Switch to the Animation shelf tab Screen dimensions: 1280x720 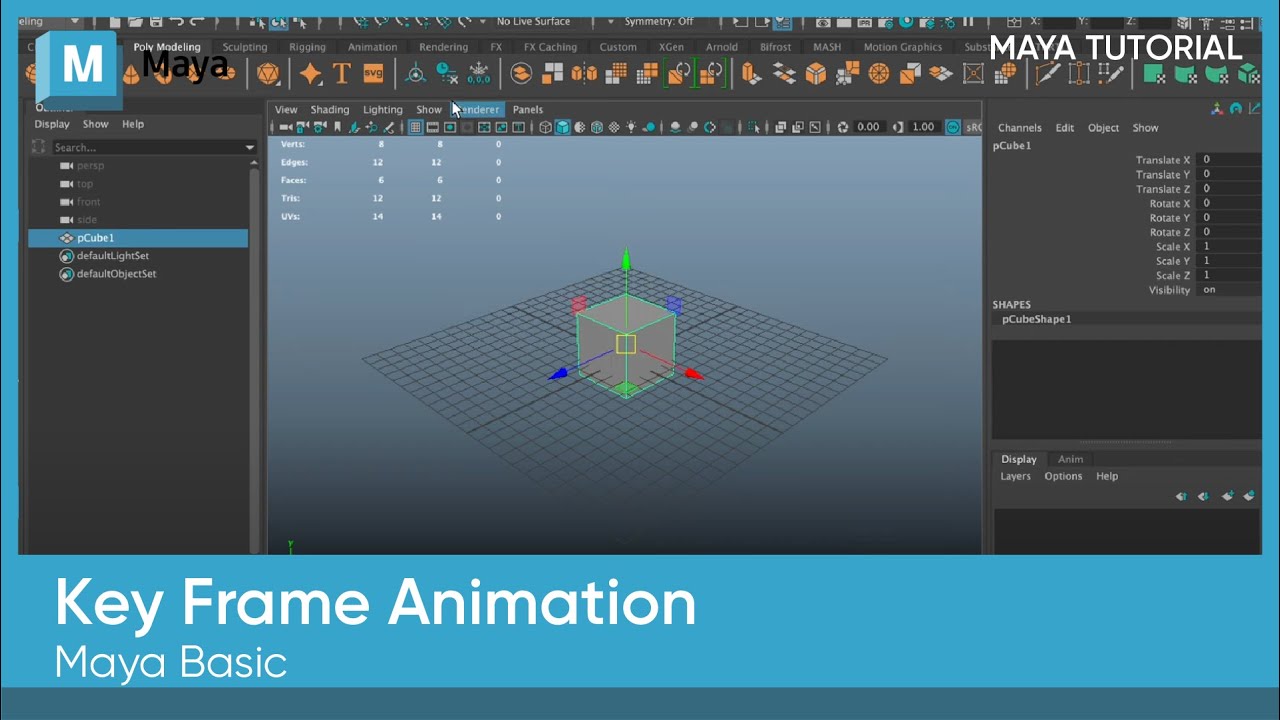click(x=372, y=47)
